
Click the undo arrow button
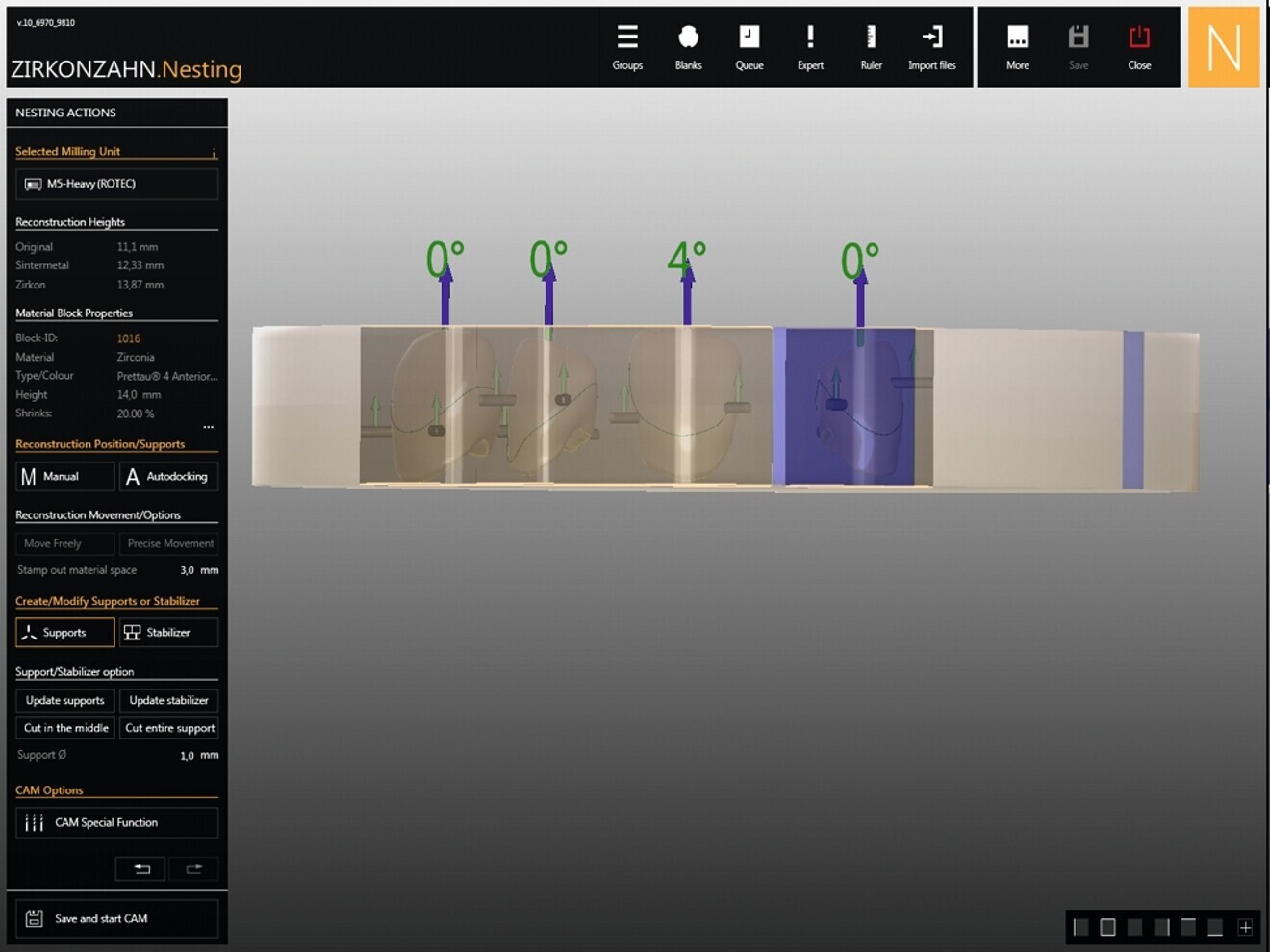pos(140,868)
